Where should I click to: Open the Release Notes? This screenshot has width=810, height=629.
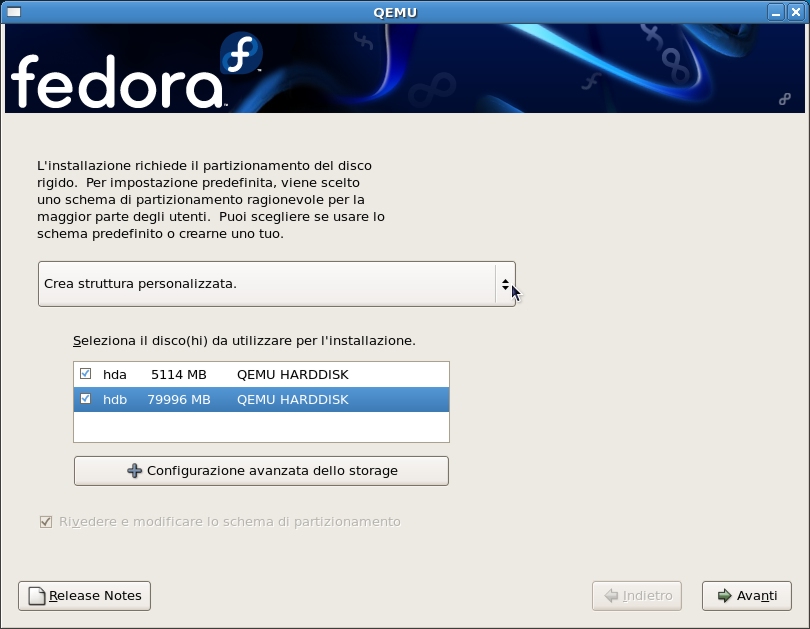pos(84,595)
